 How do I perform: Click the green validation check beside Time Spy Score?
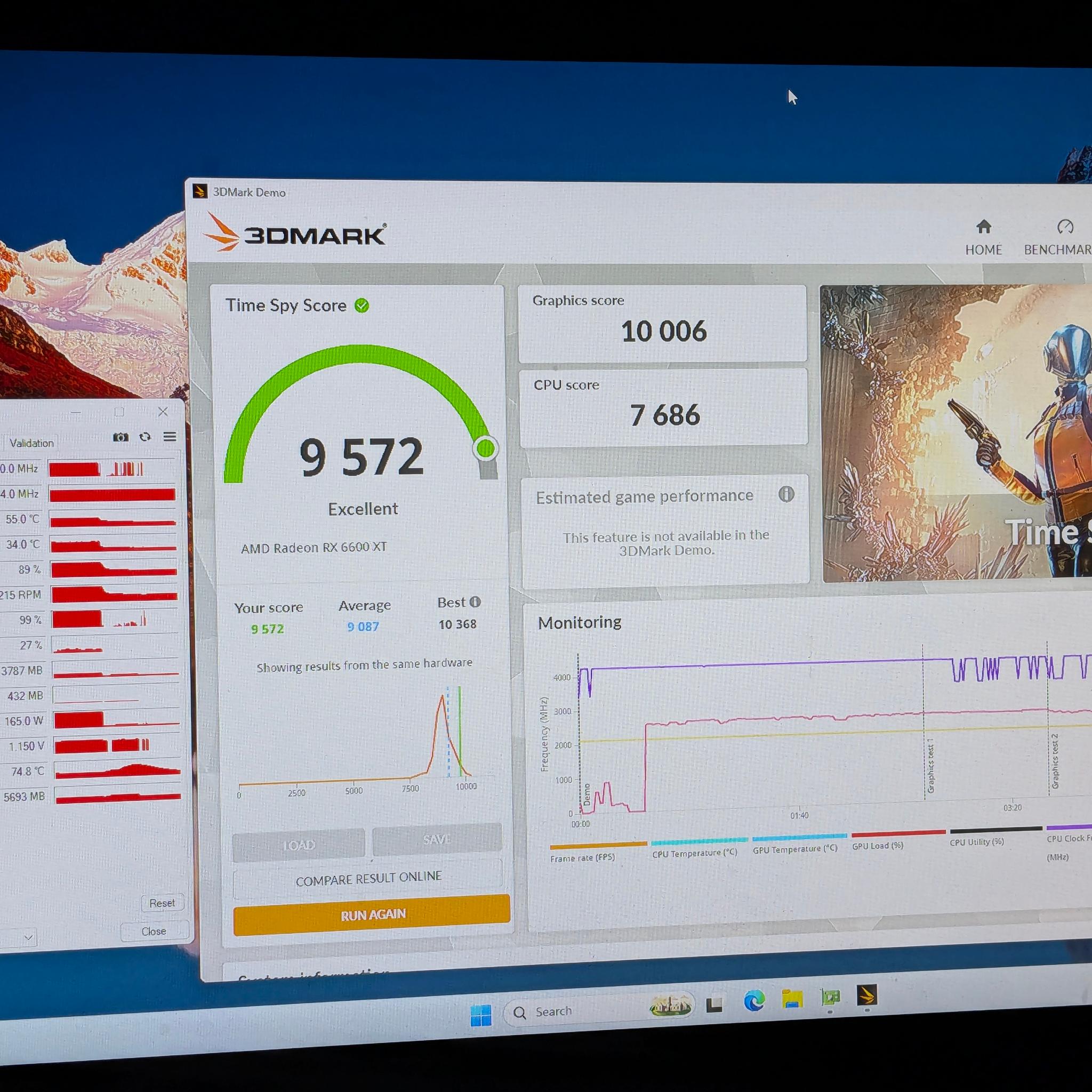[362, 306]
